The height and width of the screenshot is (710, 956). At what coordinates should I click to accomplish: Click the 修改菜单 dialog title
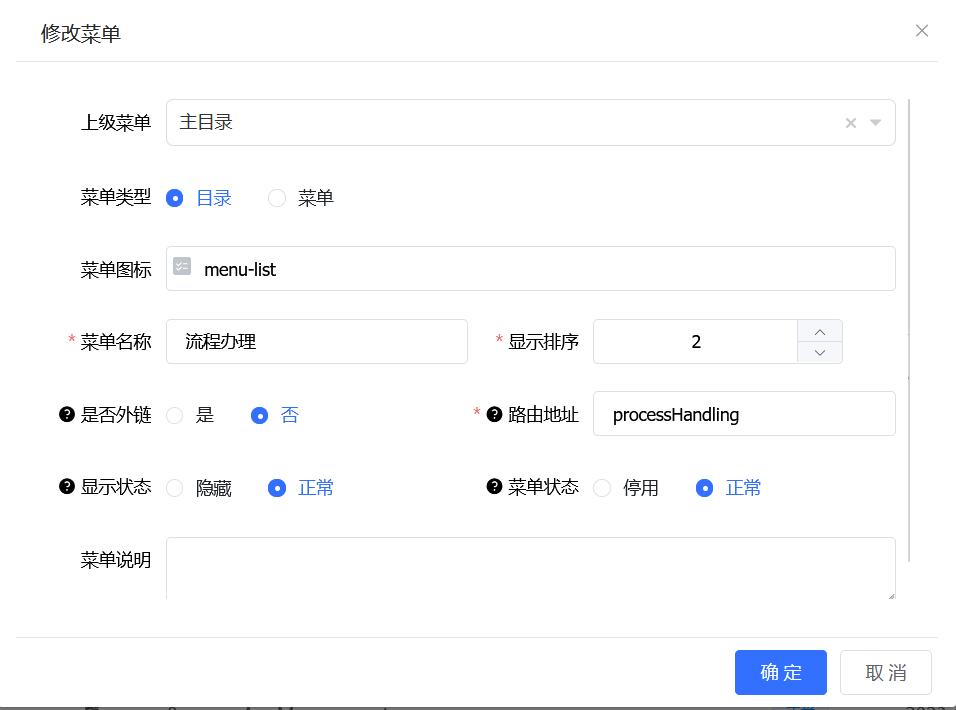pos(80,34)
